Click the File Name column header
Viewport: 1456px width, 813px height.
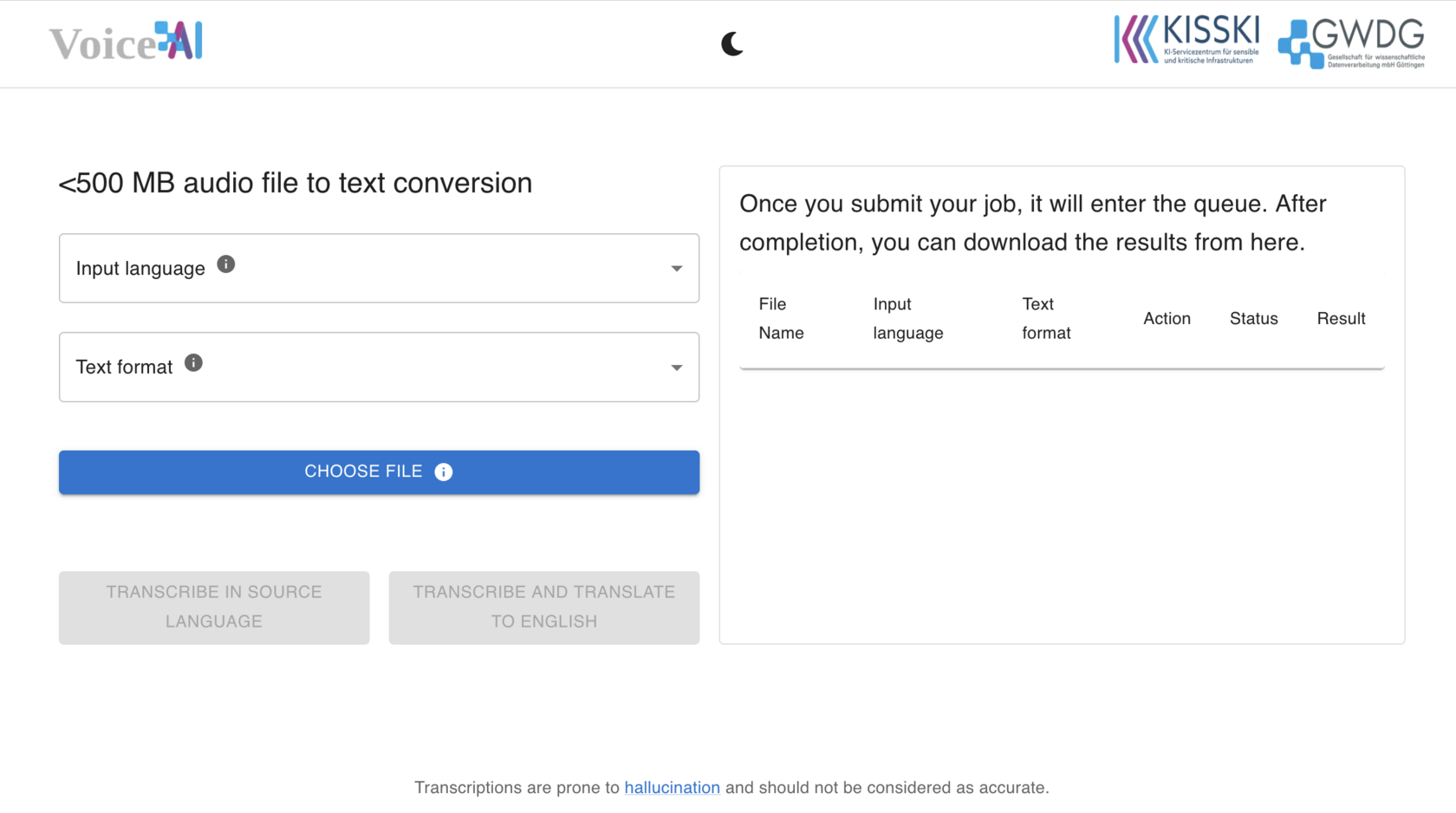(781, 318)
